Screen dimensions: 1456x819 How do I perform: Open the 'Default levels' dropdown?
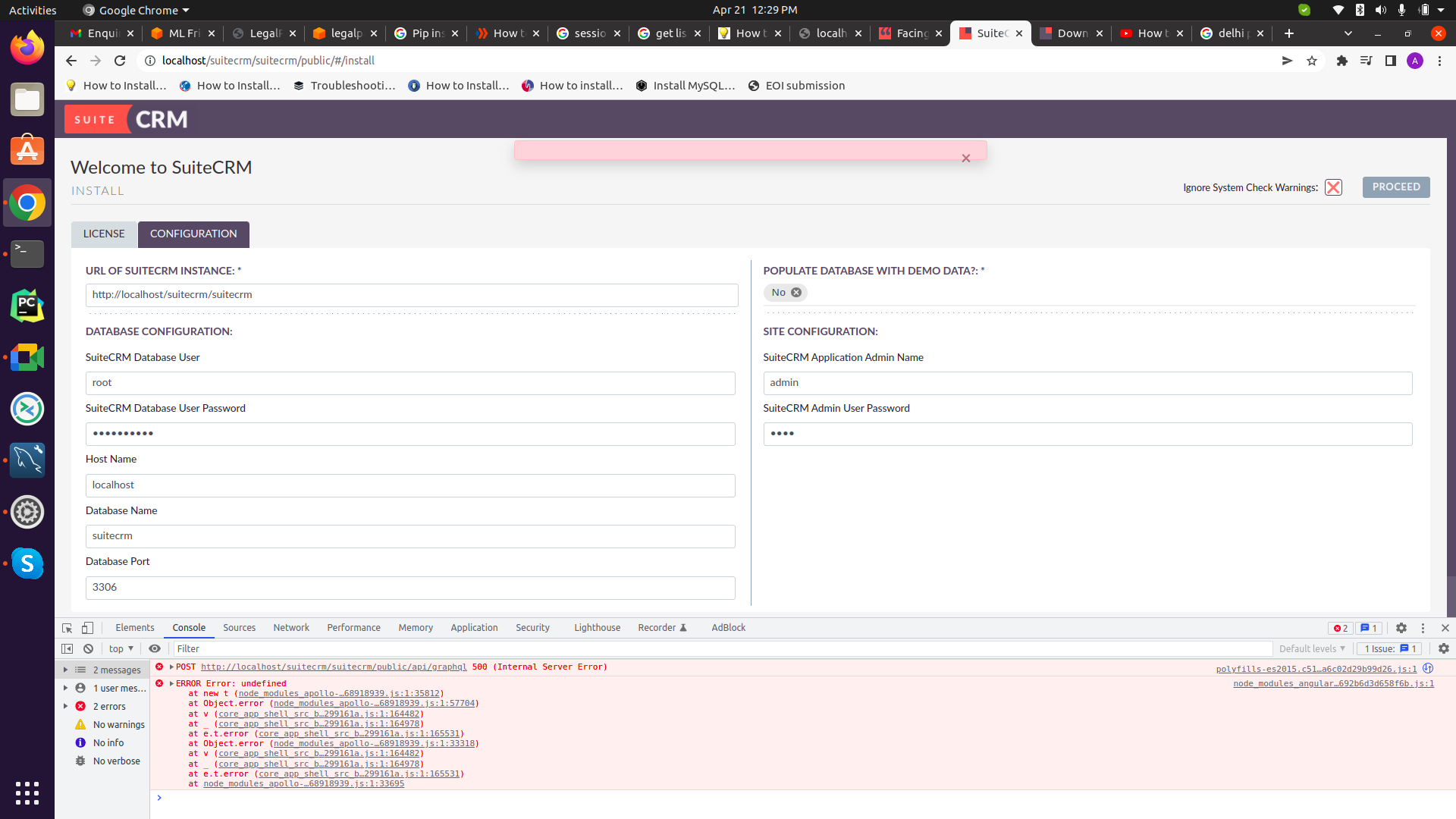pyautogui.click(x=1312, y=649)
